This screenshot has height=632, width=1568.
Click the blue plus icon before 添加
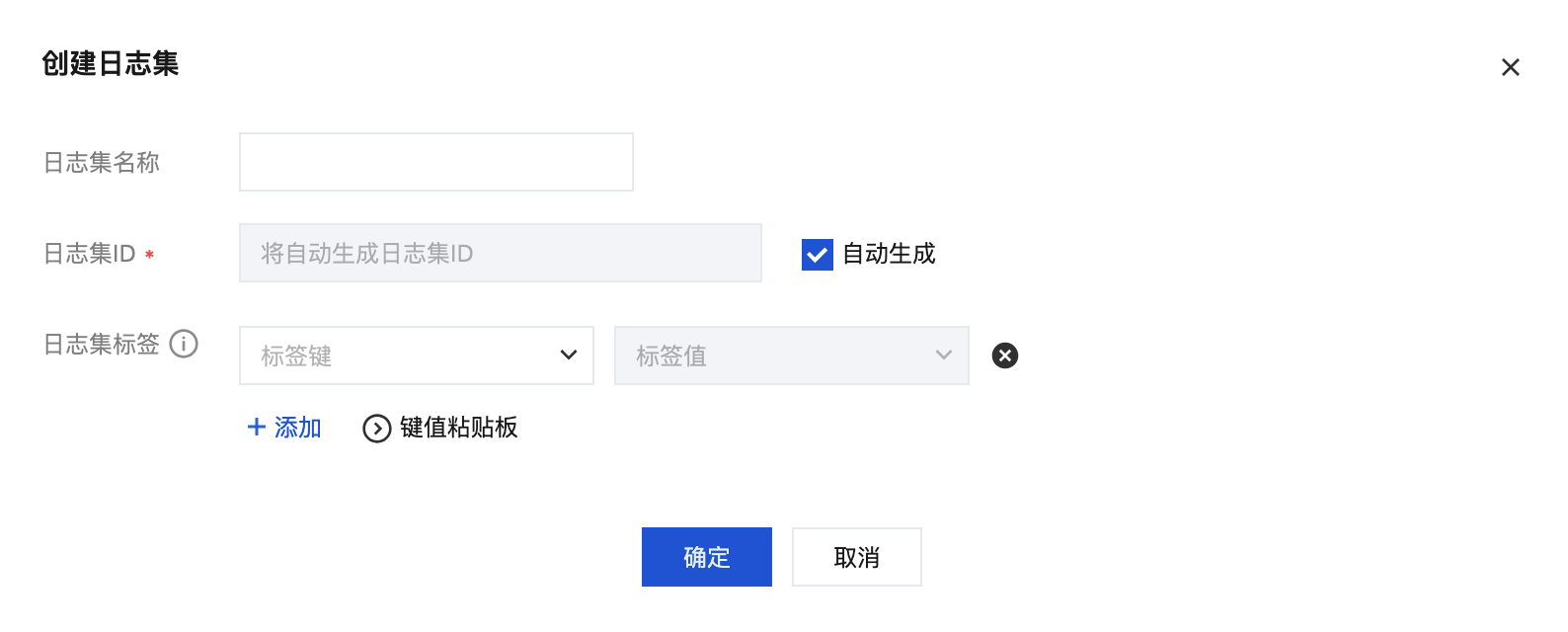pos(257,427)
